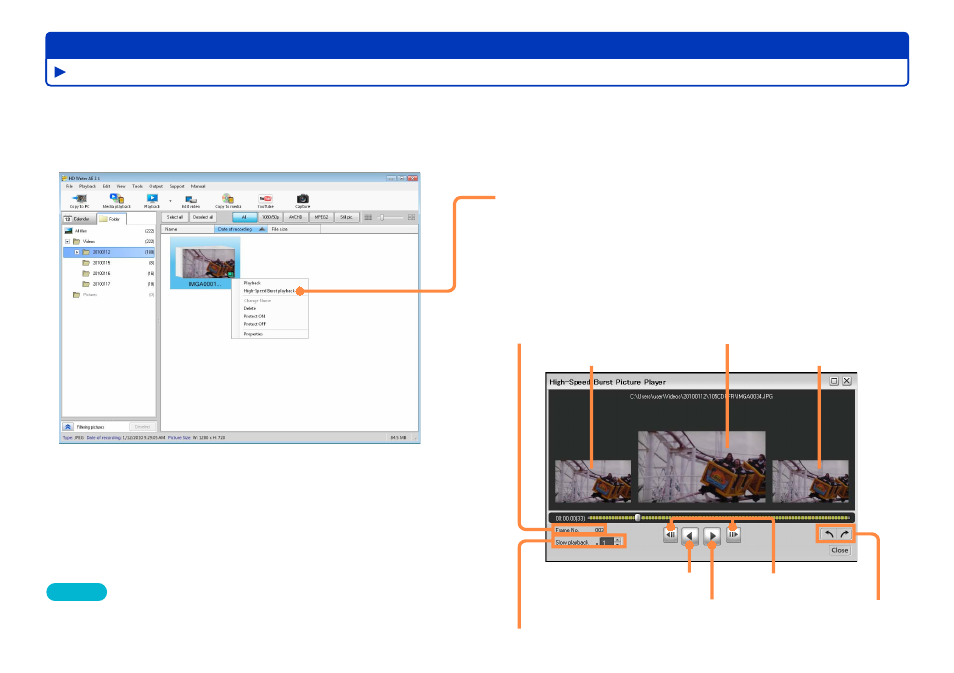Sort by the File size column header
This screenshot has width=954, height=673.
click(x=294, y=229)
